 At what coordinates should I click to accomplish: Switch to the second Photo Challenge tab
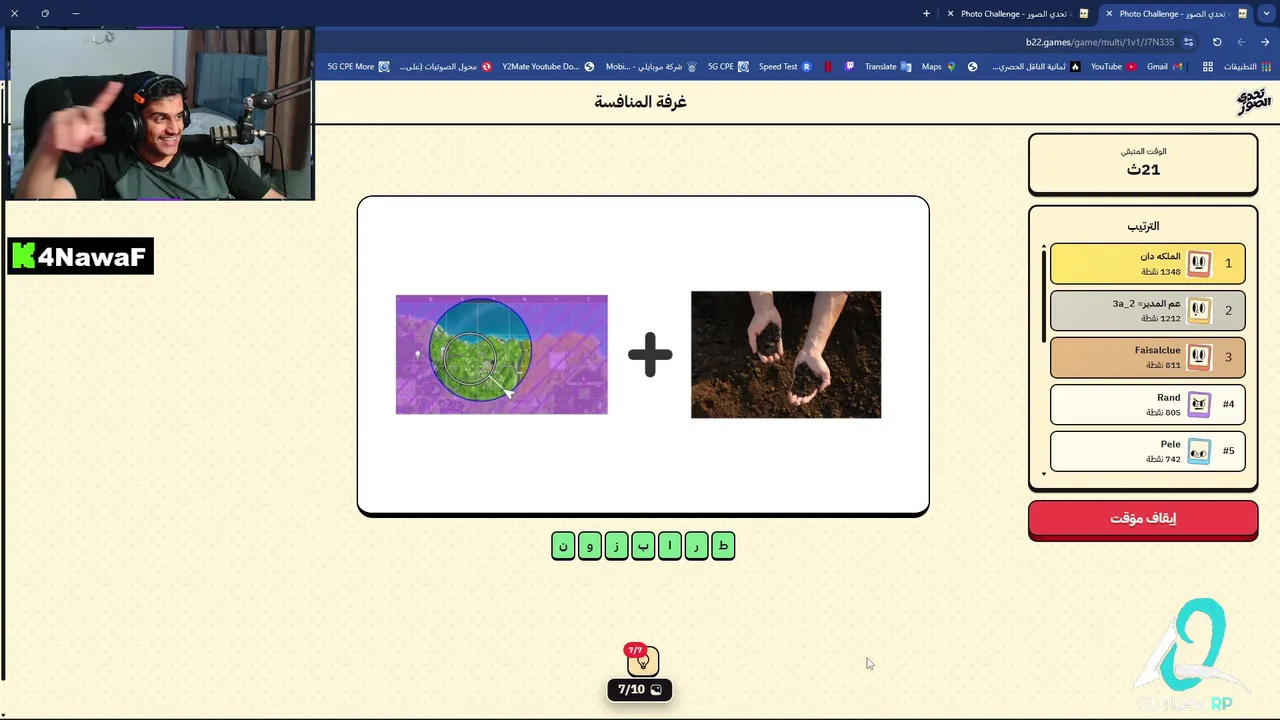pos(1018,14)
